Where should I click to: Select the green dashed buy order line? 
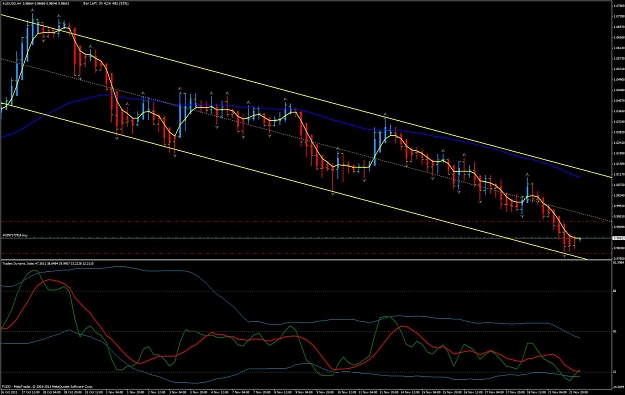tap(306, 238)
